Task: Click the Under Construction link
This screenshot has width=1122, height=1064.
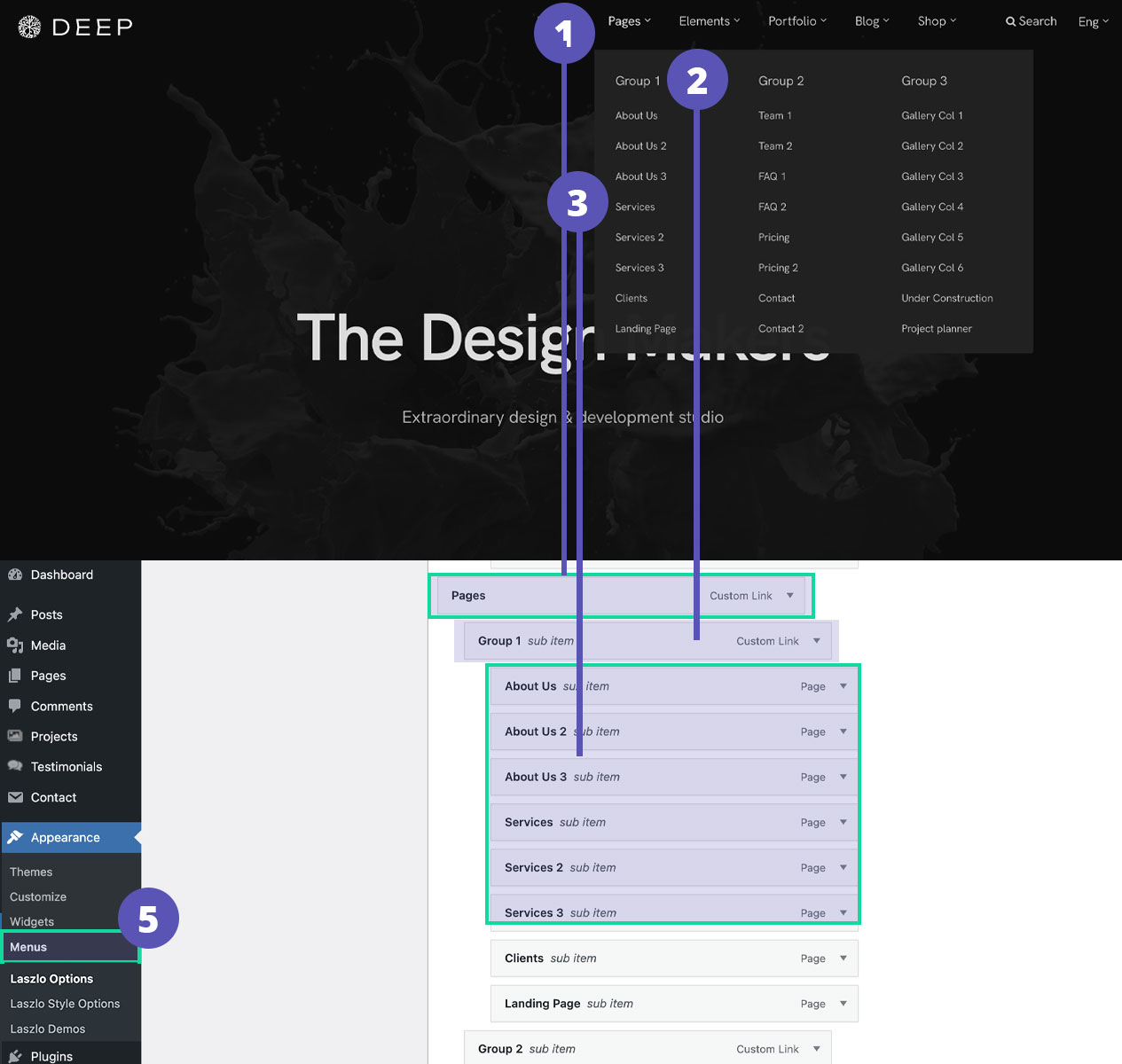Action: coord(946,298)
